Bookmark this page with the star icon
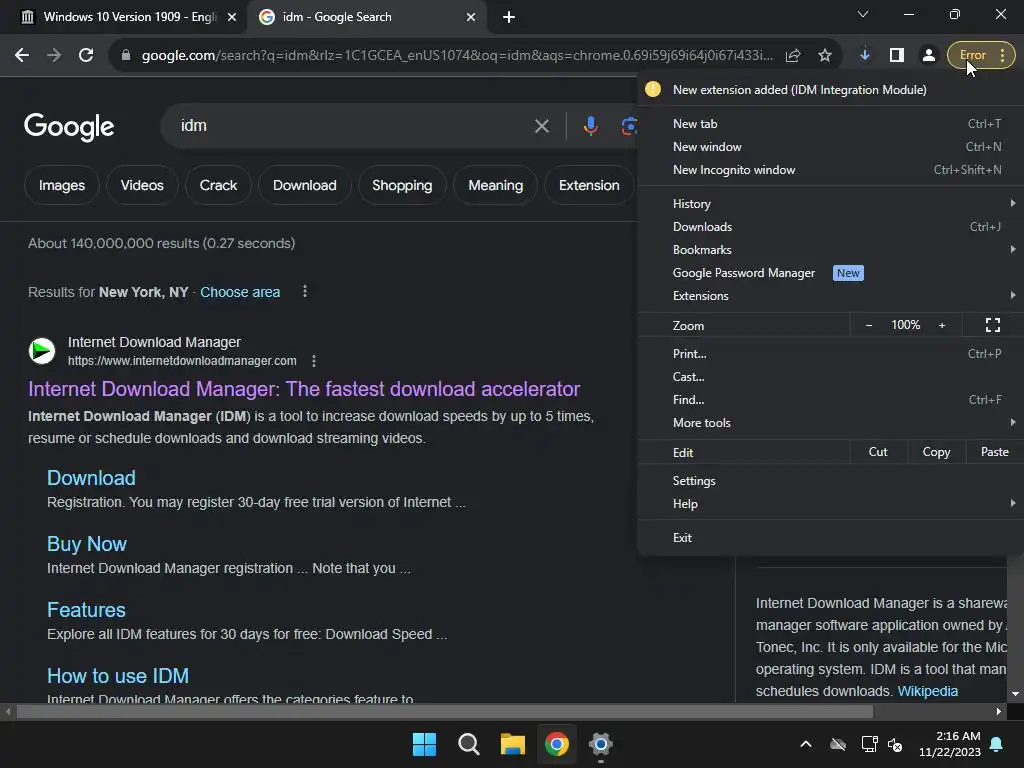The image size is (1024, 768). tap(825, 56)
